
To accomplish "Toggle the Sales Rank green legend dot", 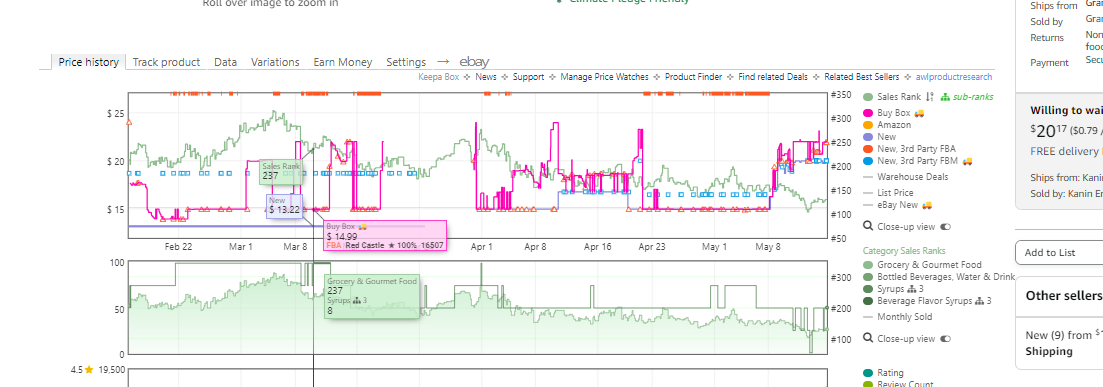I will [x=867, y=97].
